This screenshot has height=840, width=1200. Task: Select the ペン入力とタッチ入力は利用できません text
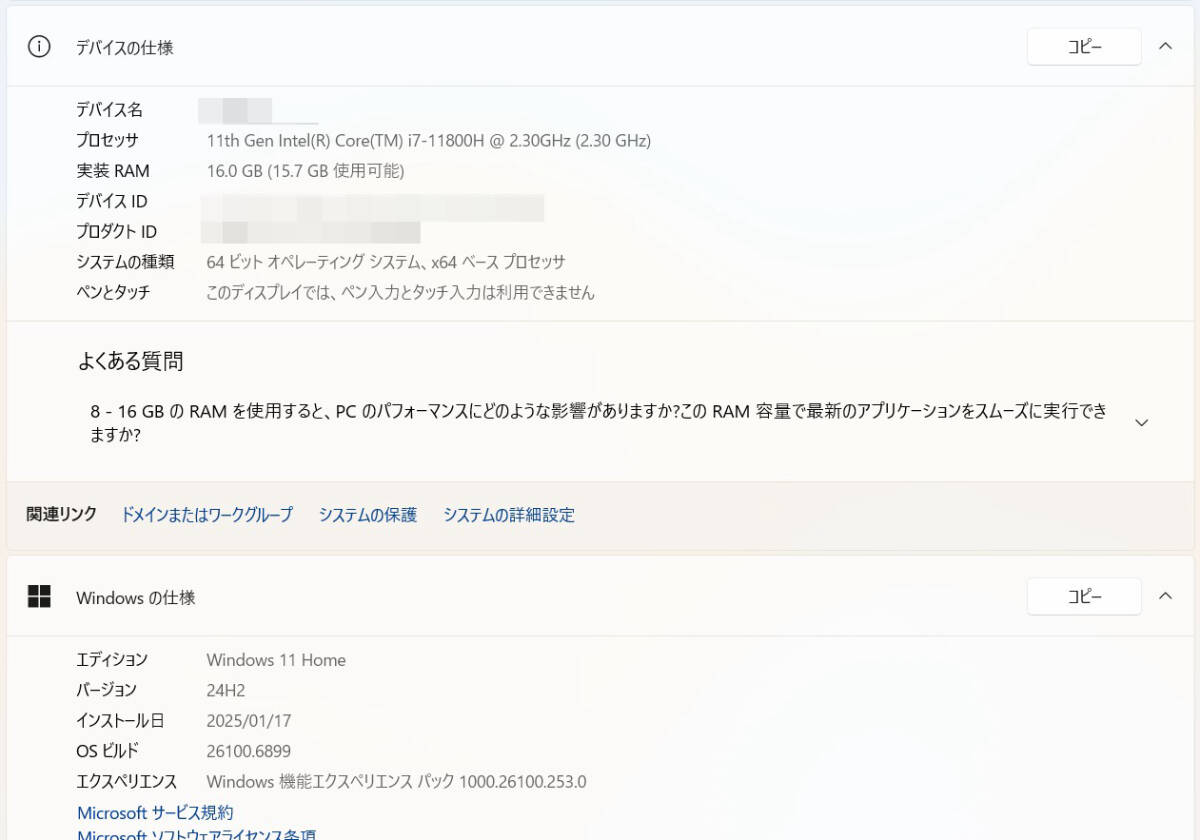(400, 293)
